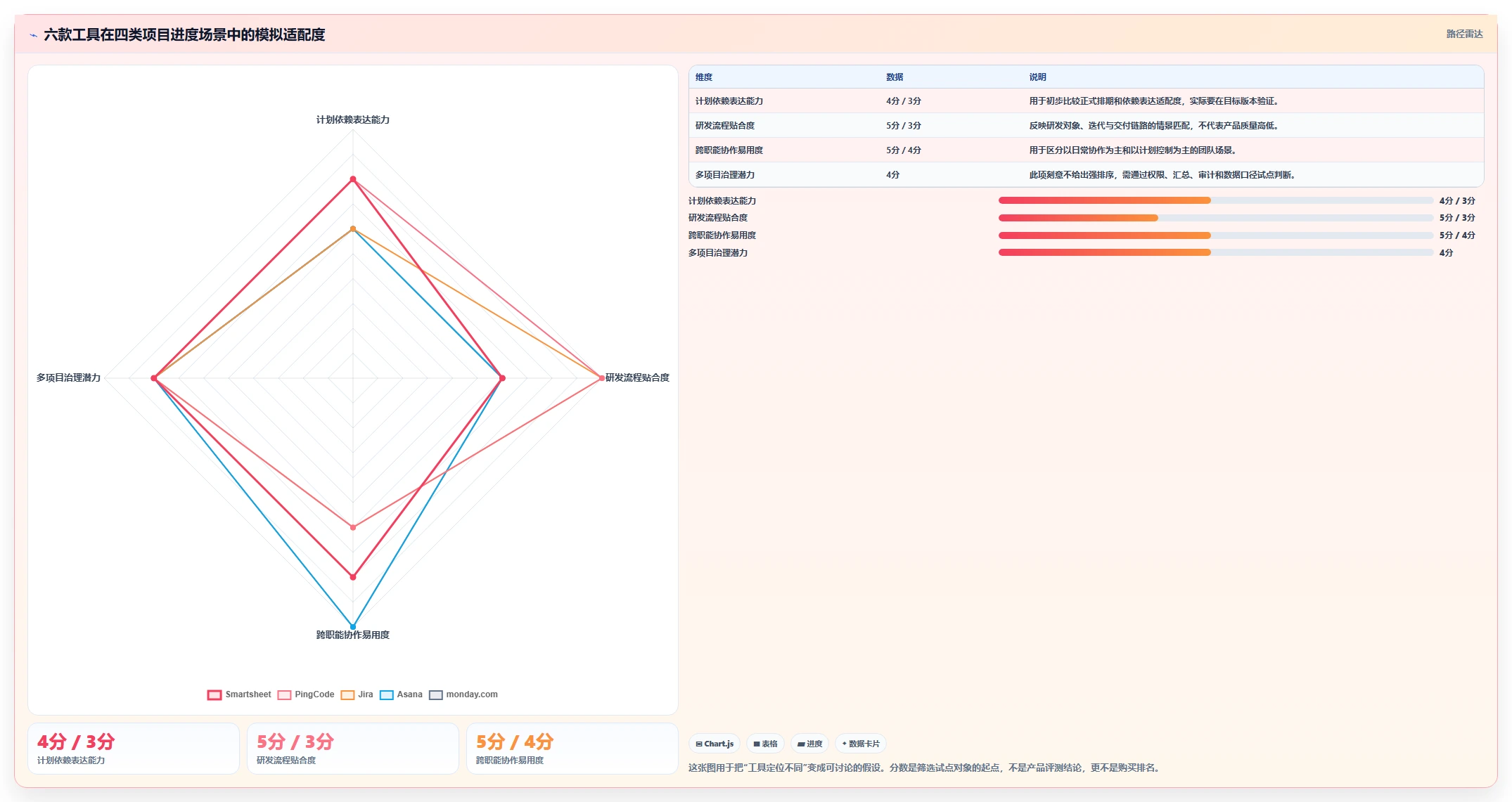Click the 多项目治理潜力 progress bar

click(1215, 252)
